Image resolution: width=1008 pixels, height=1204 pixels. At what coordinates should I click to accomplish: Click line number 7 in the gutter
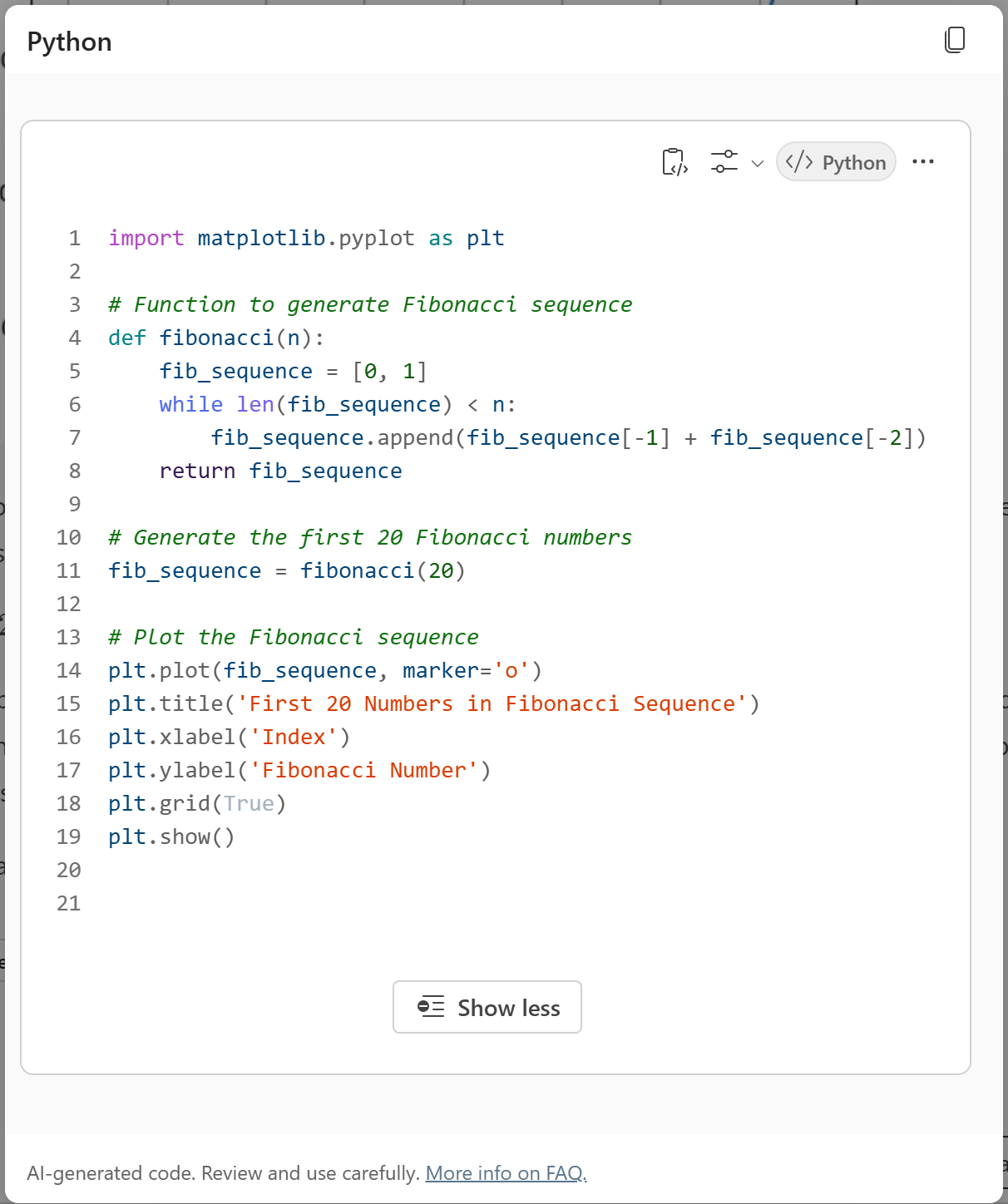[x=74, y=437]
